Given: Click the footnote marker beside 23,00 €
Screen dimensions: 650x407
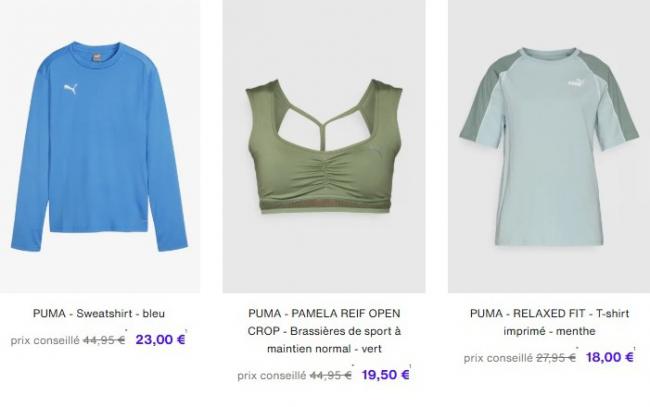Looking at the screenshot, I should click(x=186, y=331).
